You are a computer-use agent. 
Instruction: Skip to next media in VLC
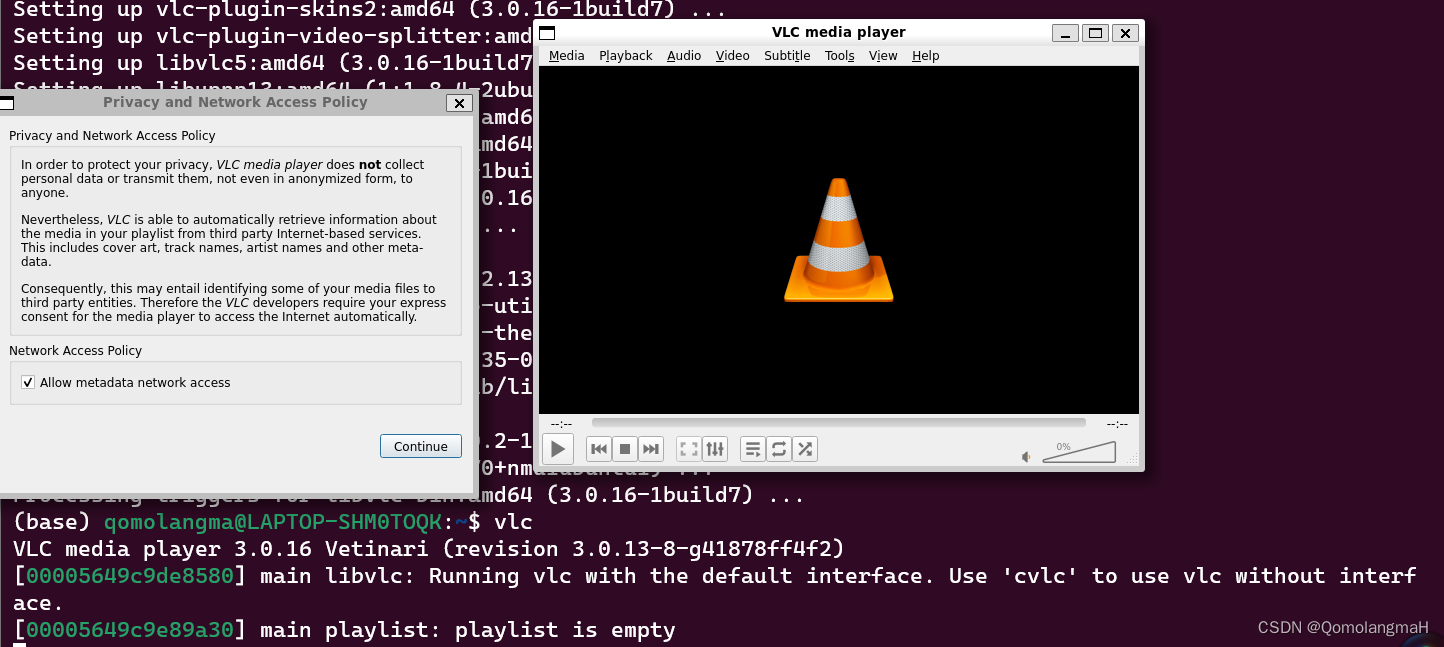651,449
